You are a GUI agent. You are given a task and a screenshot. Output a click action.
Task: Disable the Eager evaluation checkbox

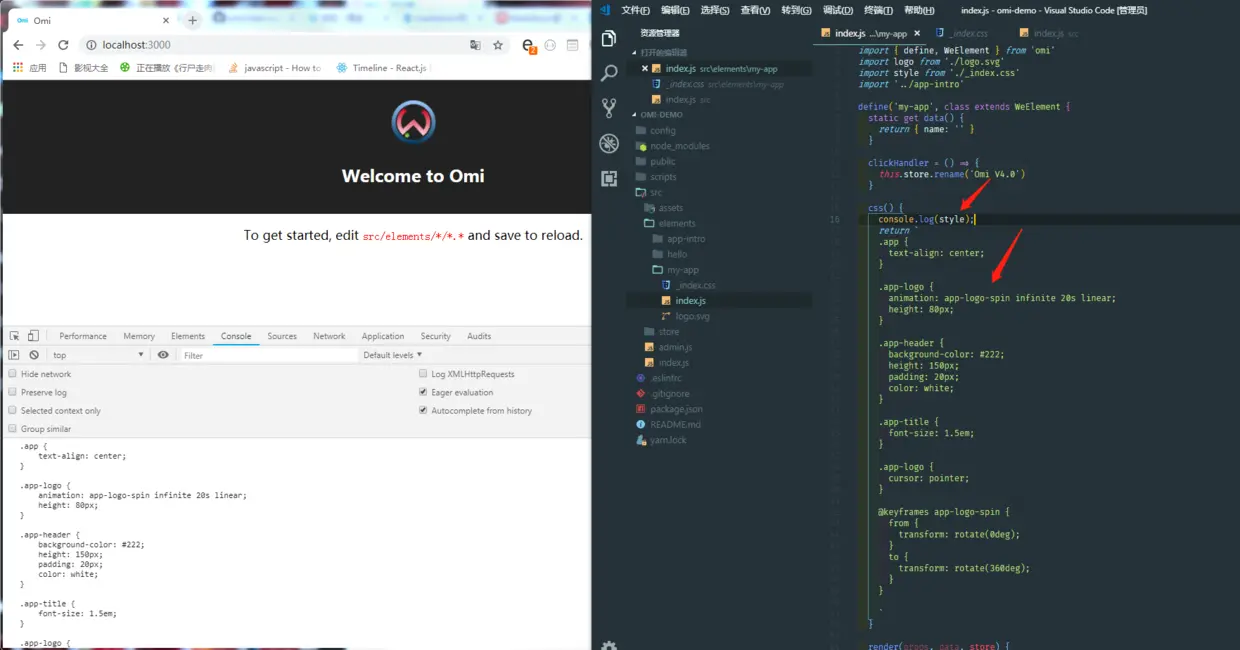[423, 392]
